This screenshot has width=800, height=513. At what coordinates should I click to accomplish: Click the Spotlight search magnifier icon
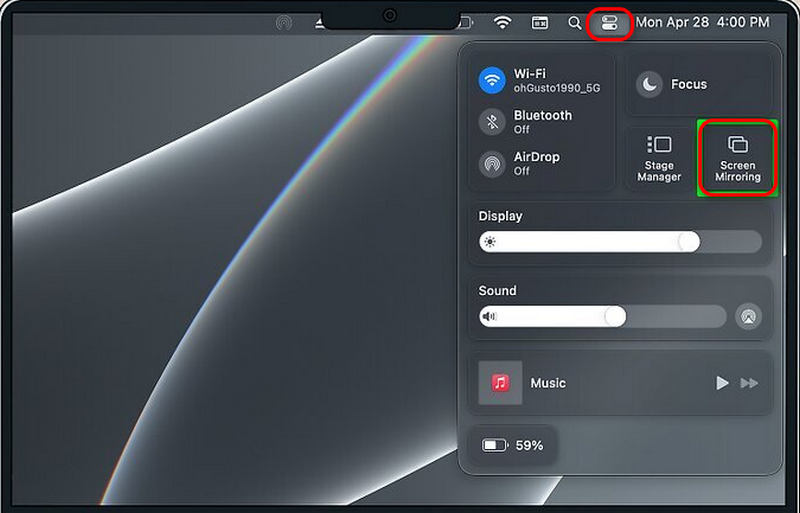574,22
